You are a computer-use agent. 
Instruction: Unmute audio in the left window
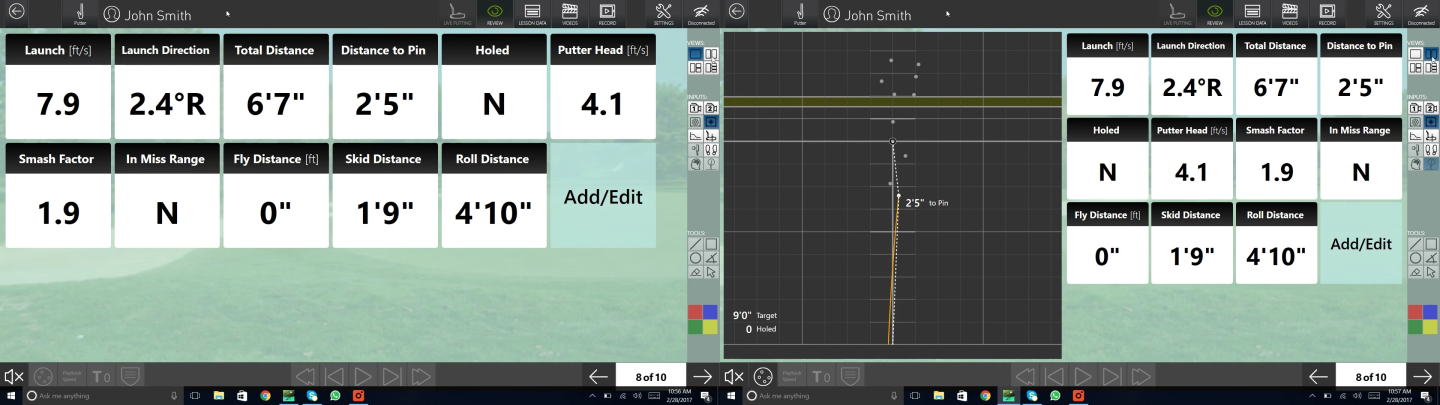[14, 376]
